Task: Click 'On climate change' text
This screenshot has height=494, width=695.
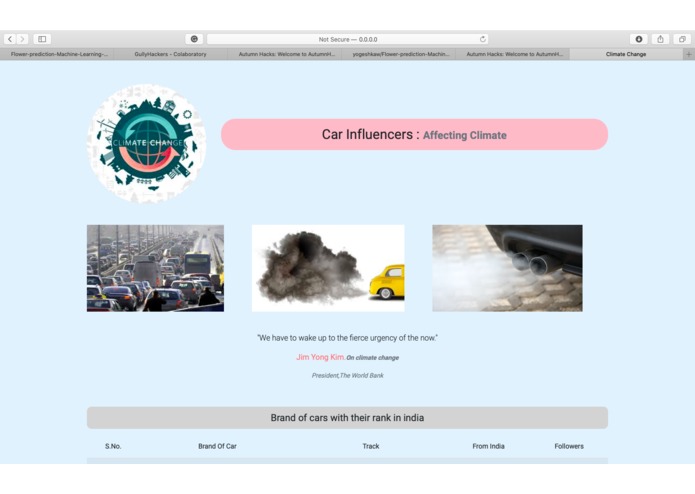Action: pos(373,358)
